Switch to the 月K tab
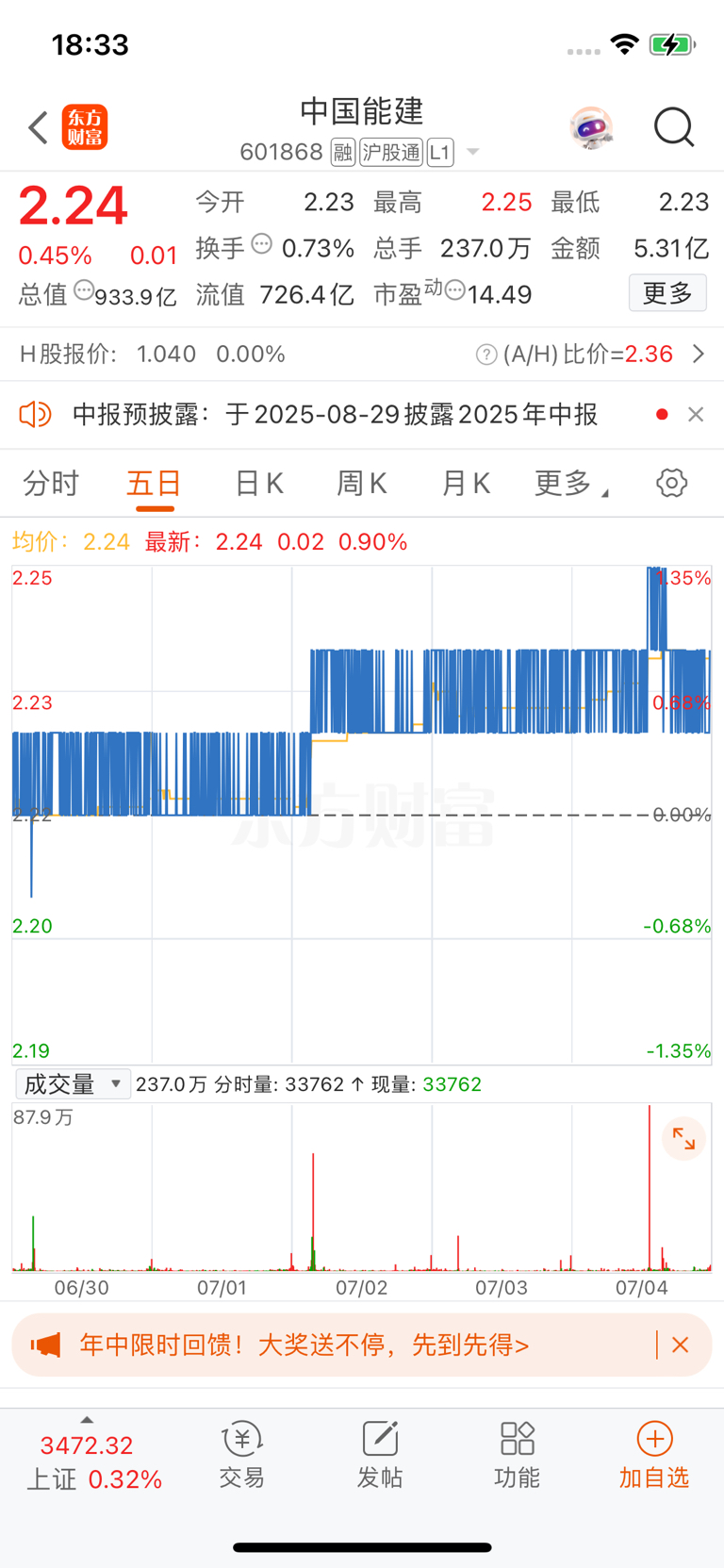Screen dimensions: 724x1568 (466, 484)
